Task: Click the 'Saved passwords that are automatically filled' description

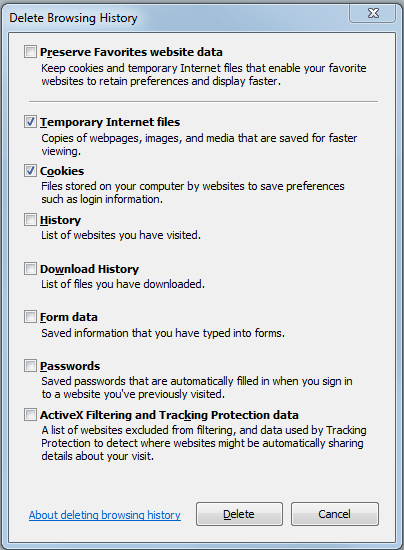Action: pyautogui.click(x=197, y=388)
